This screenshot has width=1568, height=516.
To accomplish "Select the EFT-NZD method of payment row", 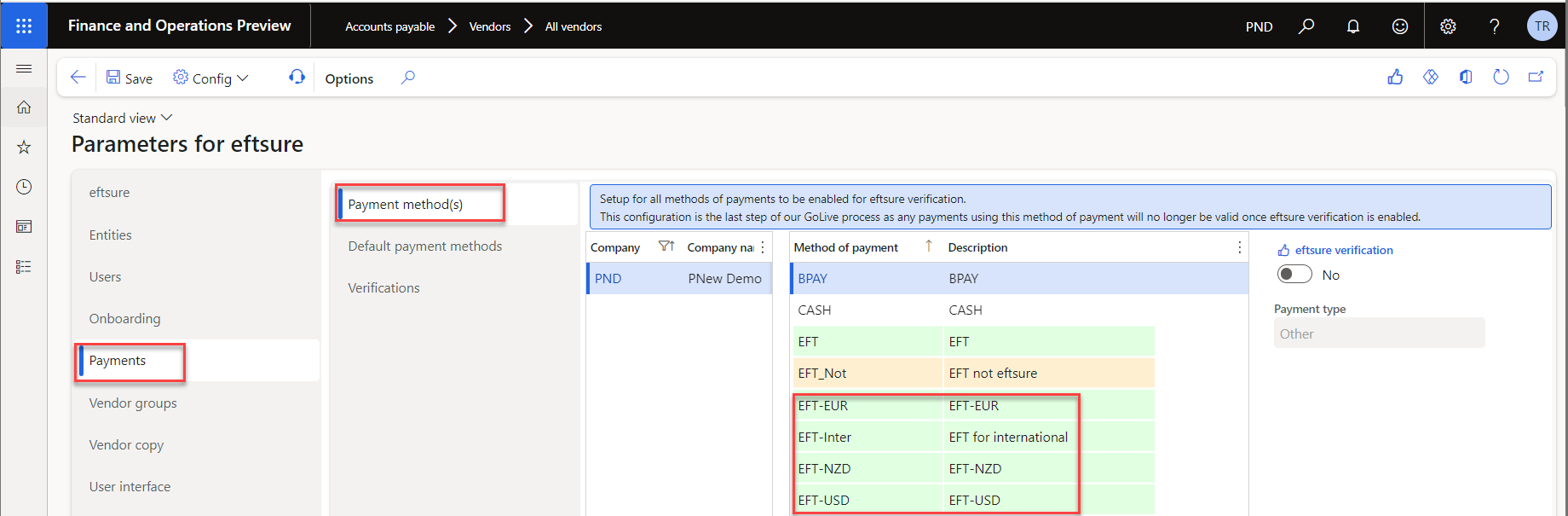I will pos(1019,468).
